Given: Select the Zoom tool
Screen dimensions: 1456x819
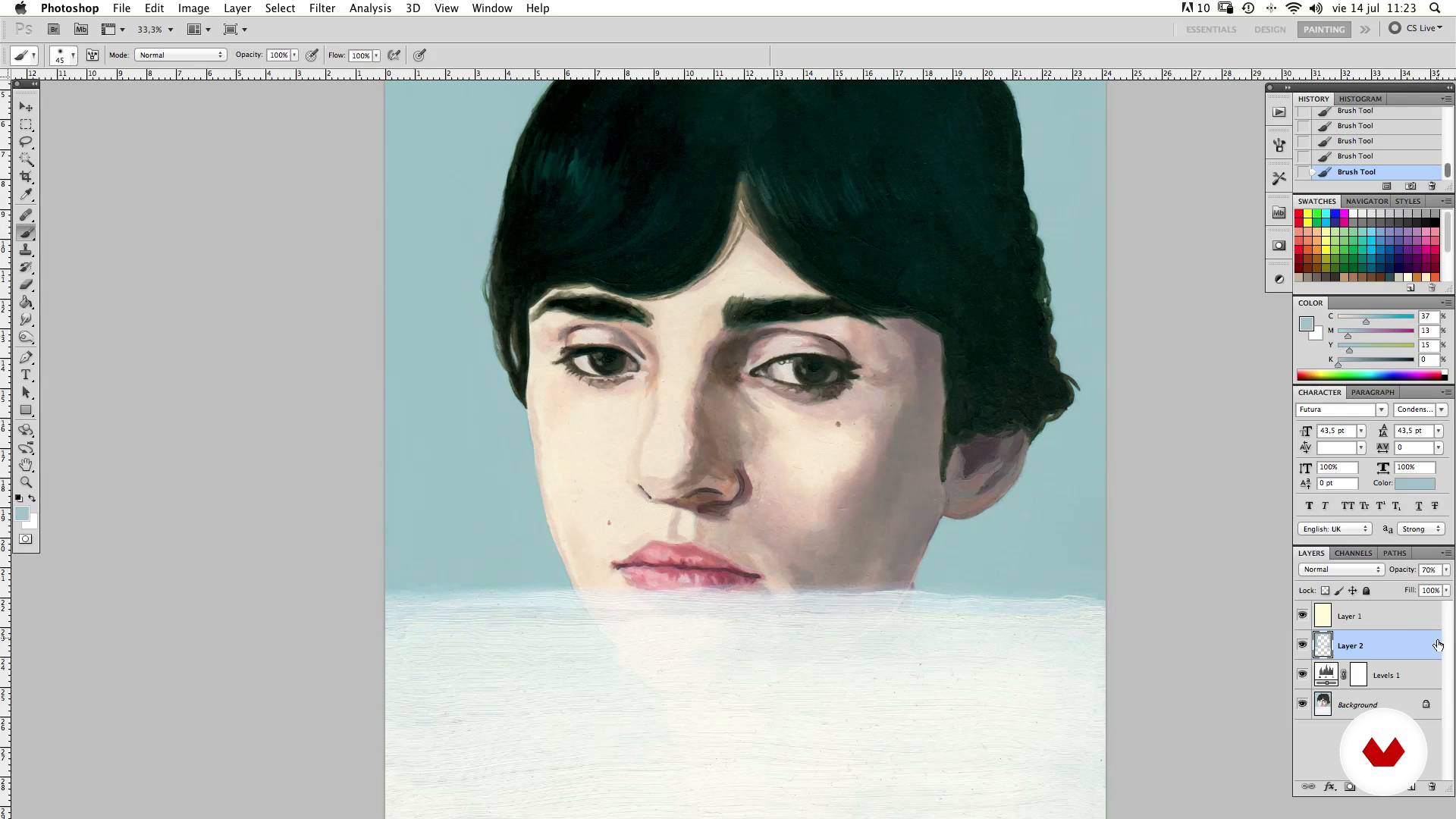Looking at the screenshot, I should tap(26, 482).
